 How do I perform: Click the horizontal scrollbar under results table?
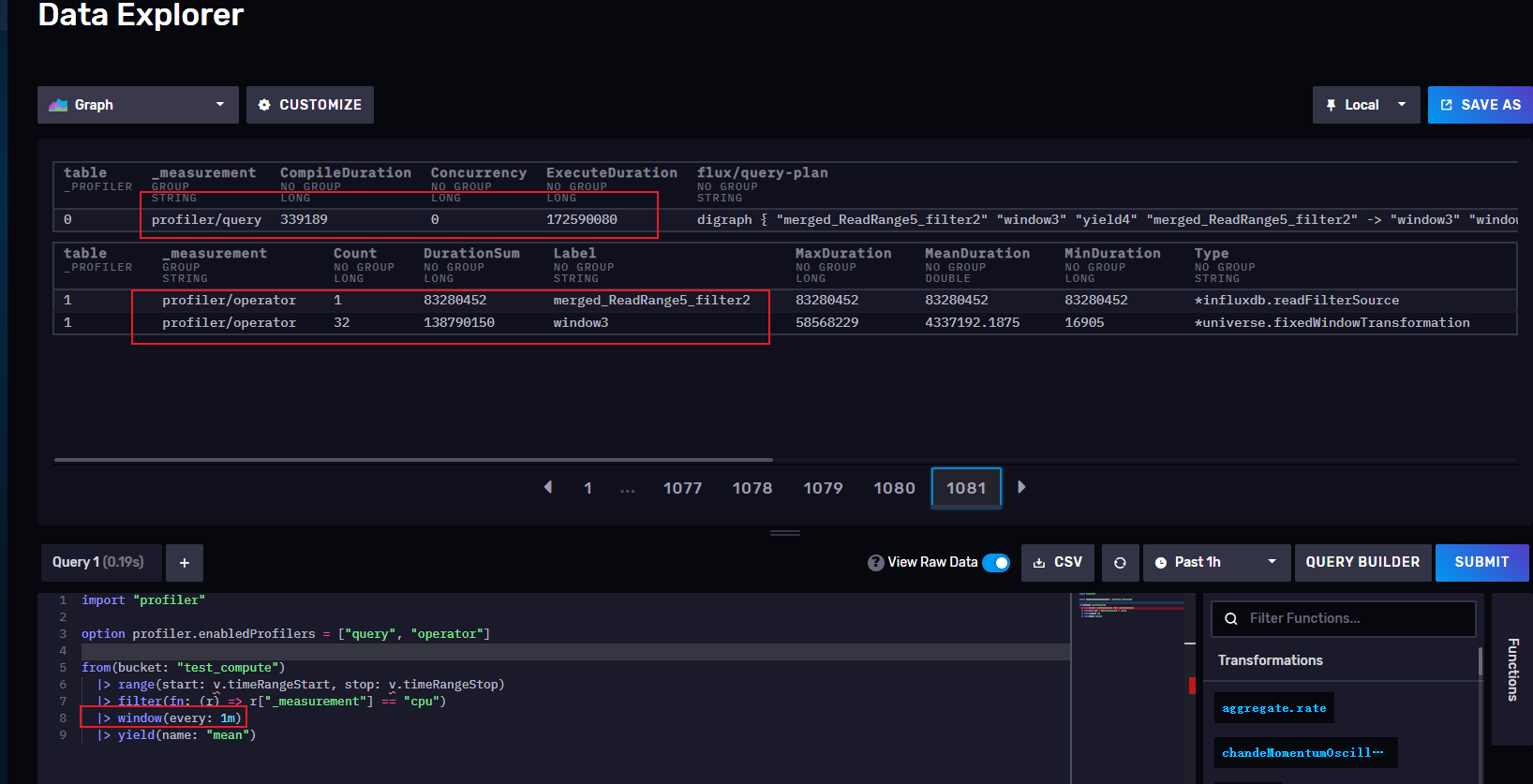(413, 460)
